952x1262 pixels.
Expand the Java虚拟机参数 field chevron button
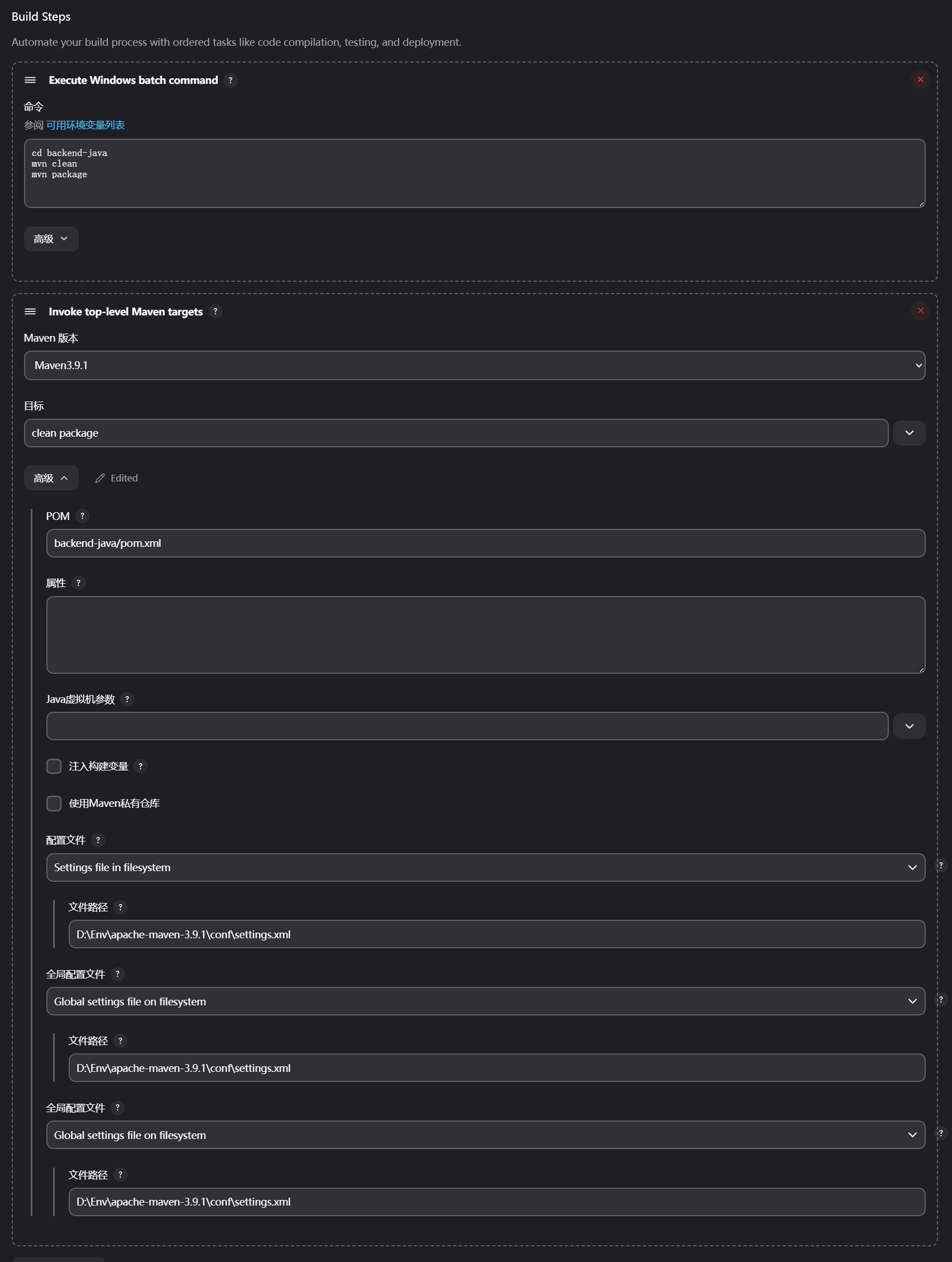[908, 726]
